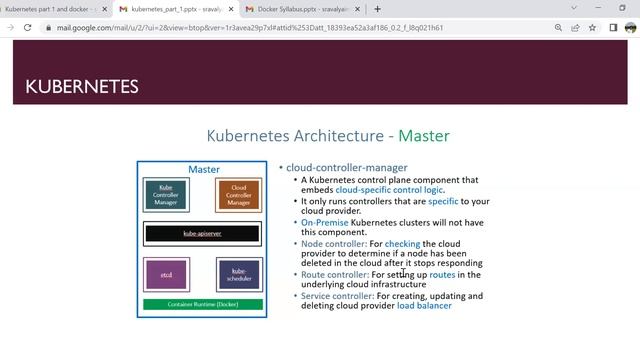Open the side panel icon

tap(613, 28)
